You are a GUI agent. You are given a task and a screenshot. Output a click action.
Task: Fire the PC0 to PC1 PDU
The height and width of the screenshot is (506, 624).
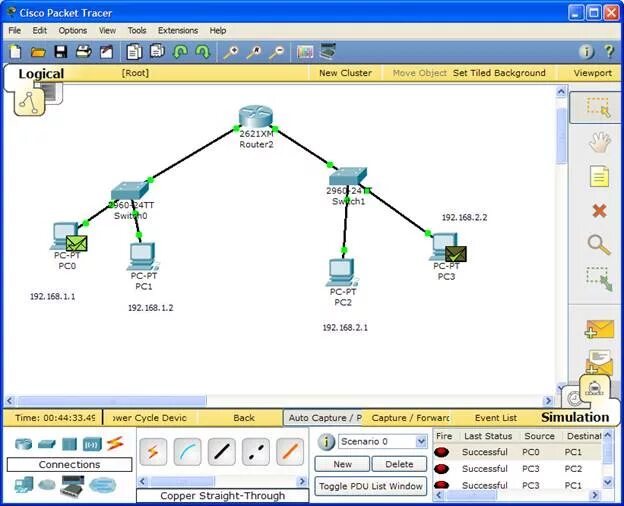click(441, 452)
